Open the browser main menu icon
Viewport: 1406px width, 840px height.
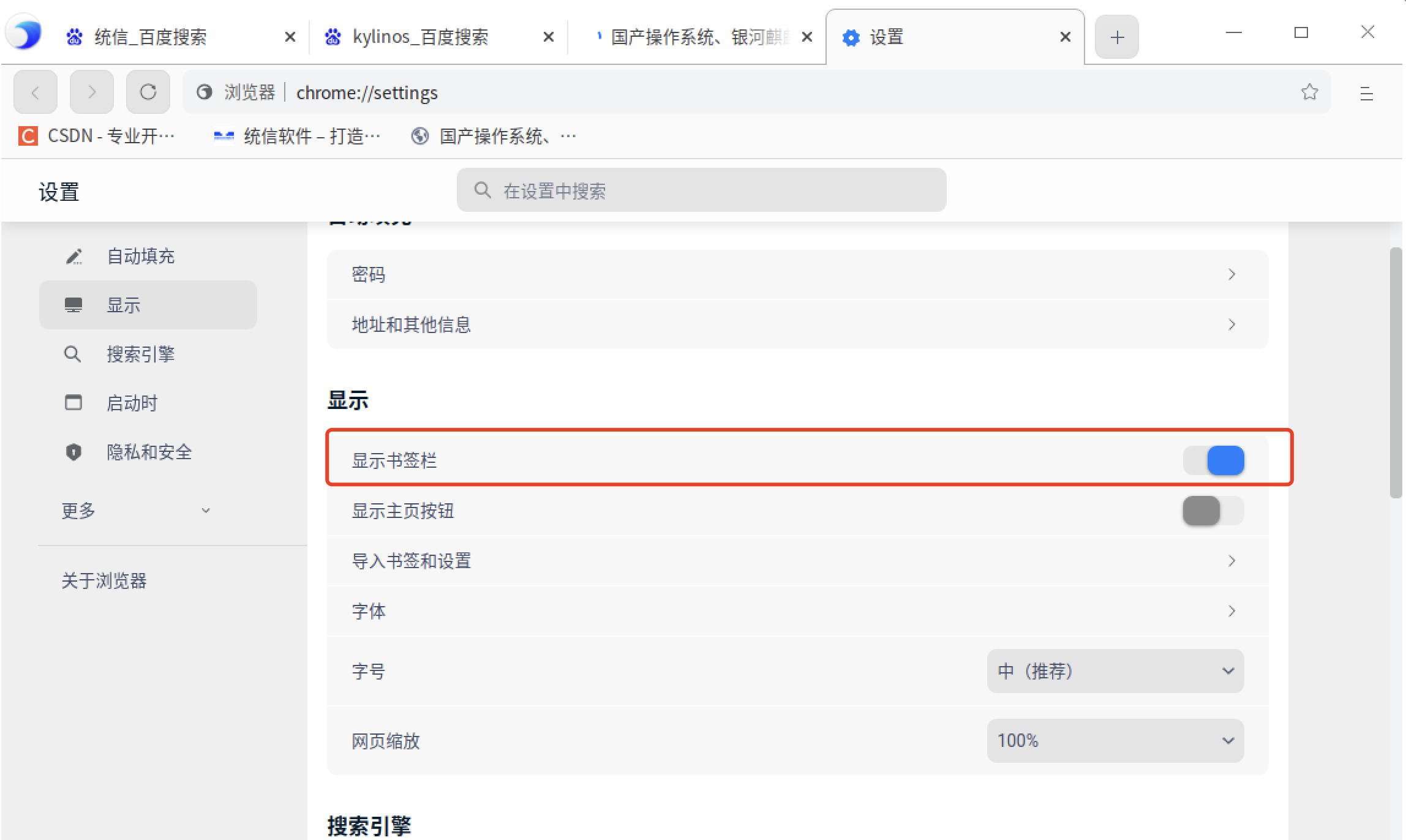pyautogui.click(x=1367, y=94)
